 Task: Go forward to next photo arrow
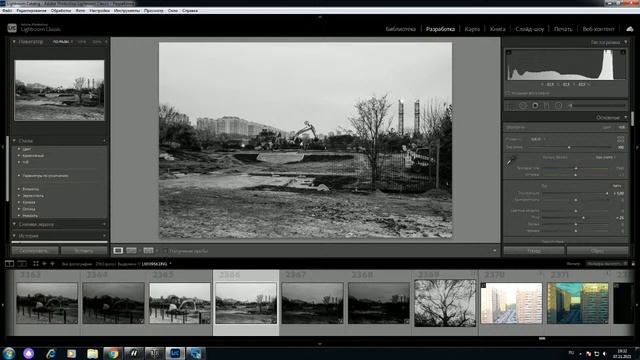(52, 264)
